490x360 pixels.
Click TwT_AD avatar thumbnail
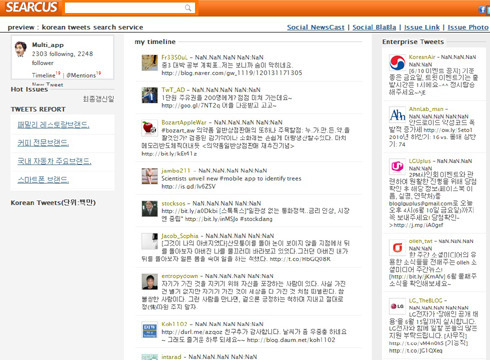[x=150, y=95]
